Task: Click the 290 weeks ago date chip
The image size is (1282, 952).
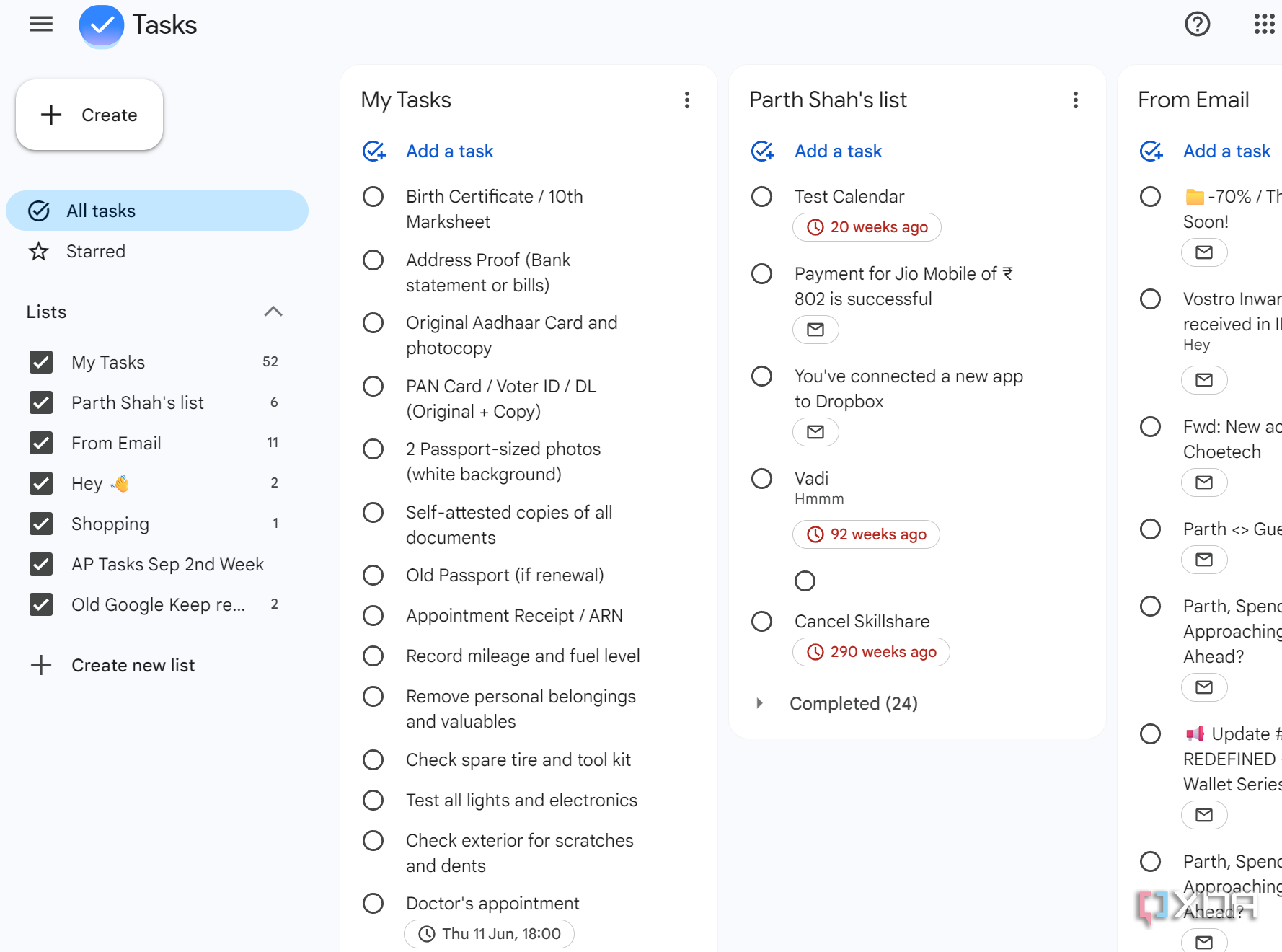Action: point(871,652)
